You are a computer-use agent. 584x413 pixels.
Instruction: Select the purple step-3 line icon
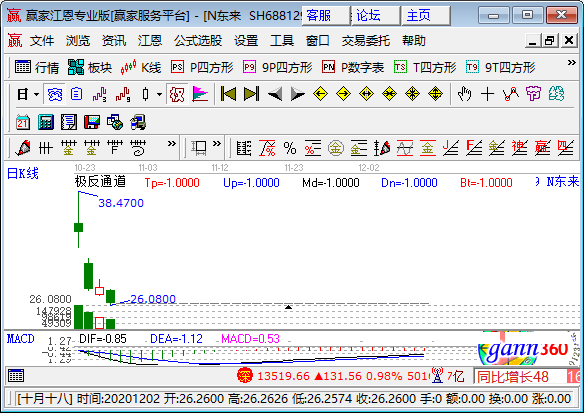click(x=99, y=94)
